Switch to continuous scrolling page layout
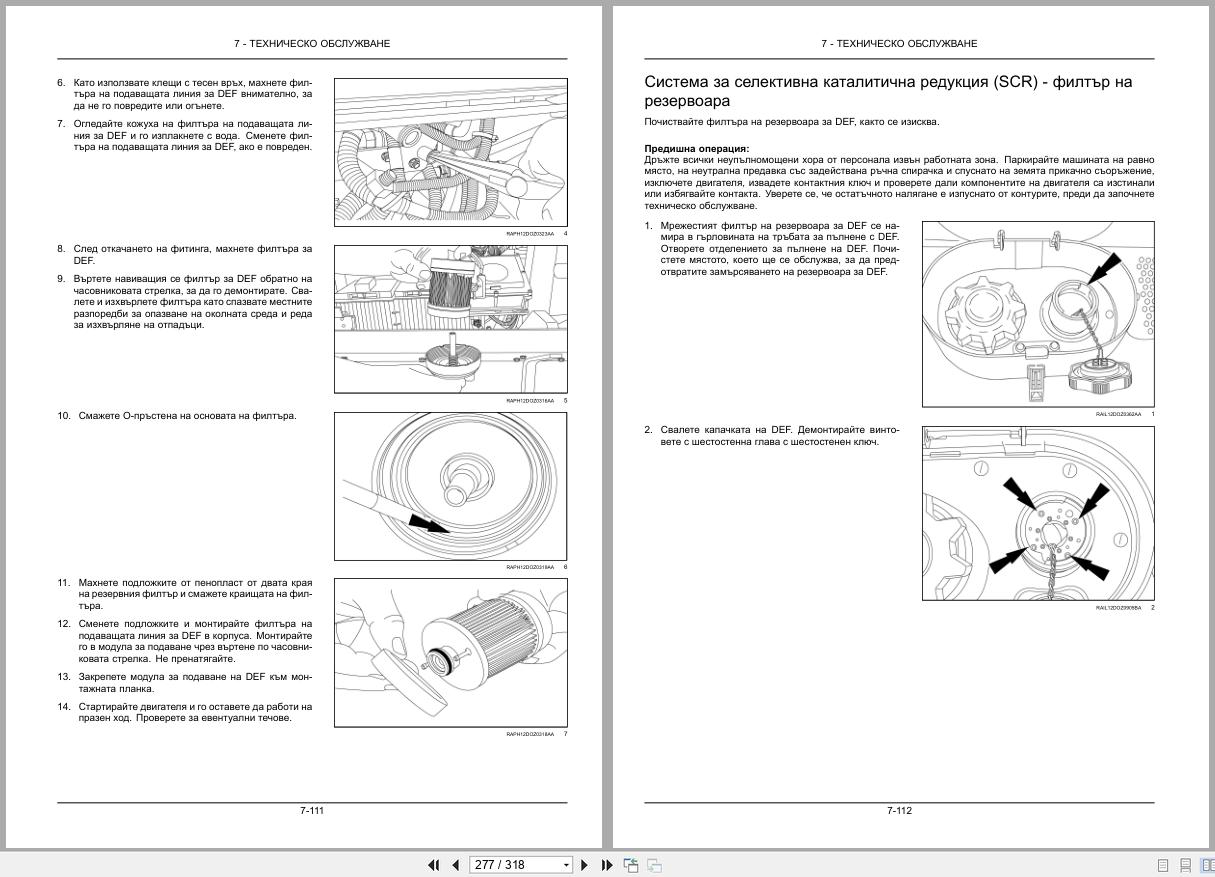The image size is (1215, 877). tap(1186, 865)
